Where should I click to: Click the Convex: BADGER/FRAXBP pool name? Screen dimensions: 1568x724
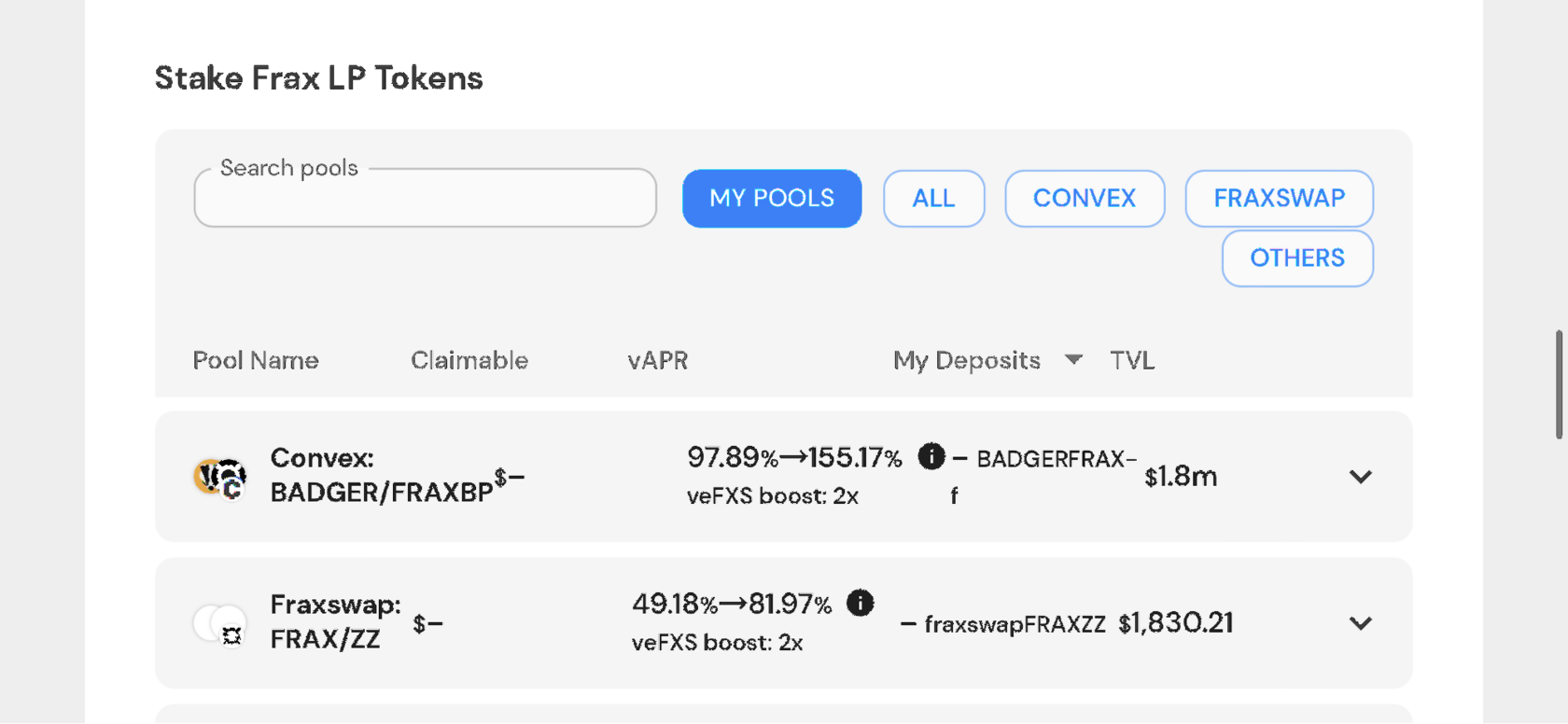pos(381,475)
